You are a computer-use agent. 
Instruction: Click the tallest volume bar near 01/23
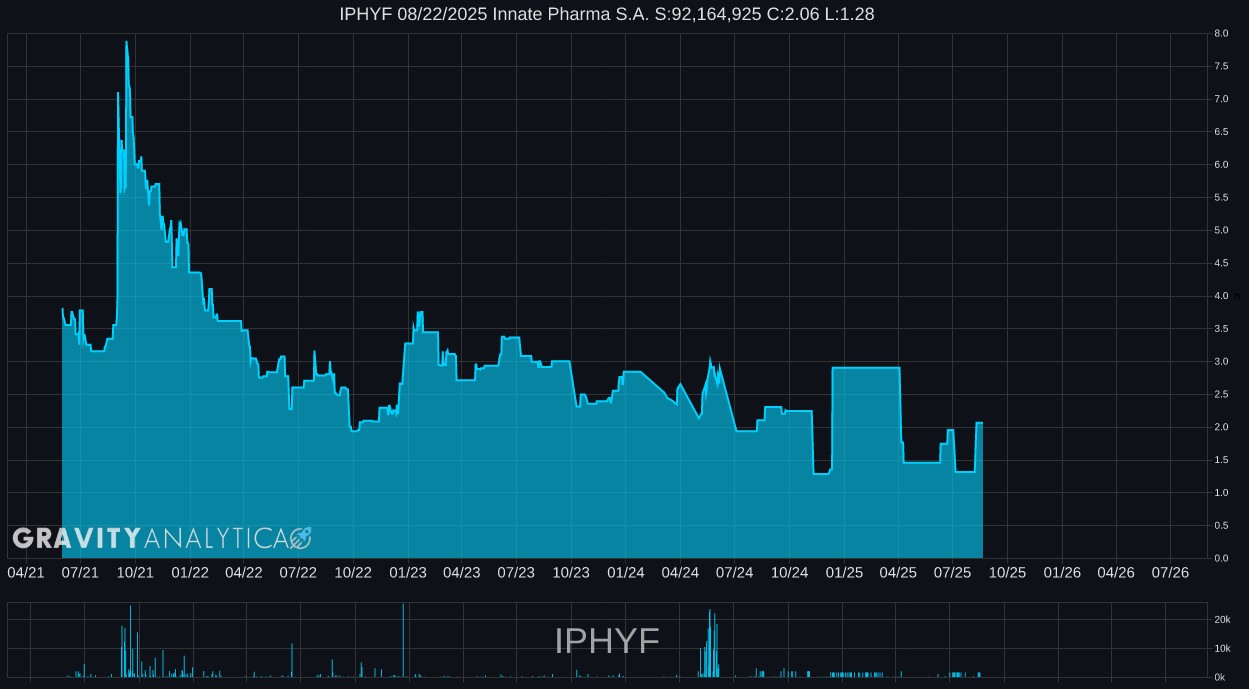click(x=403, y=640)
